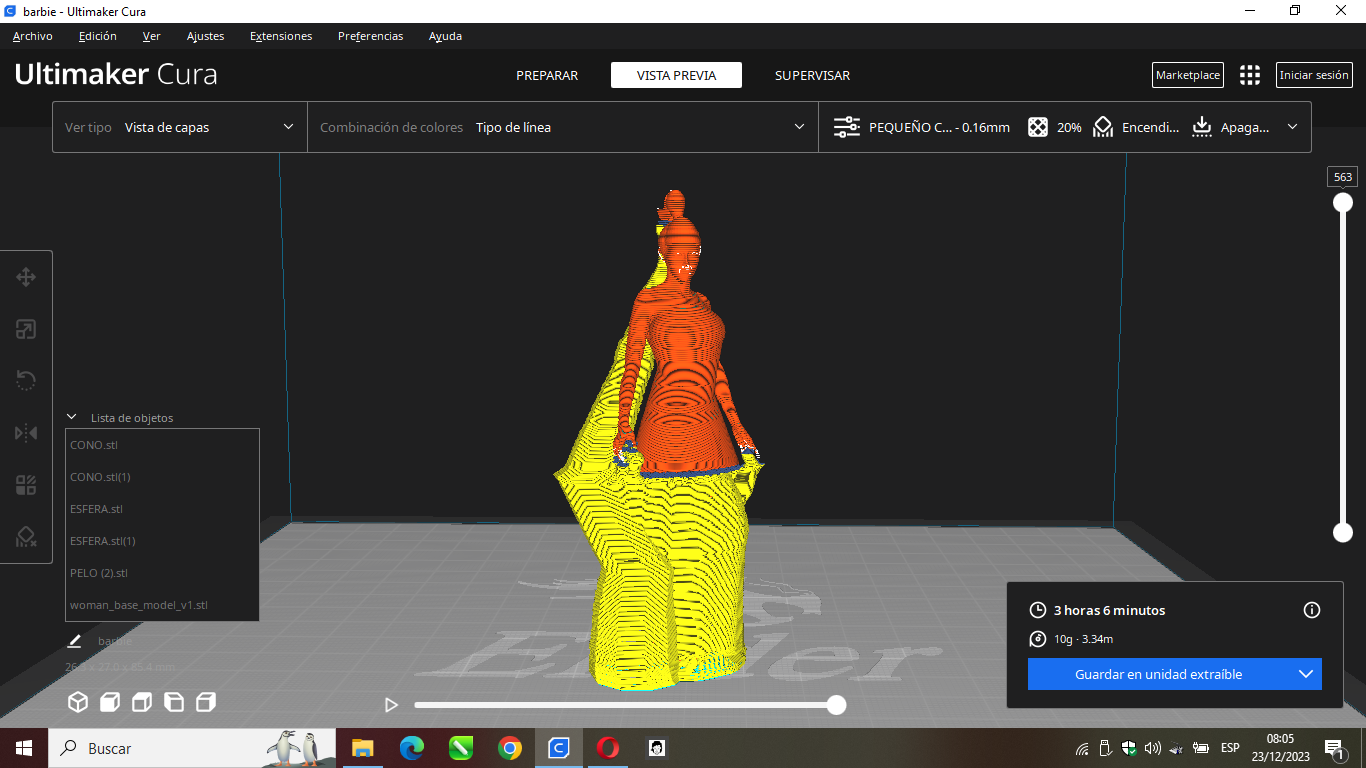The image size is (1366, 768).
Task: Open the Combinación de colores dropdown
Action: coord(563,127)
